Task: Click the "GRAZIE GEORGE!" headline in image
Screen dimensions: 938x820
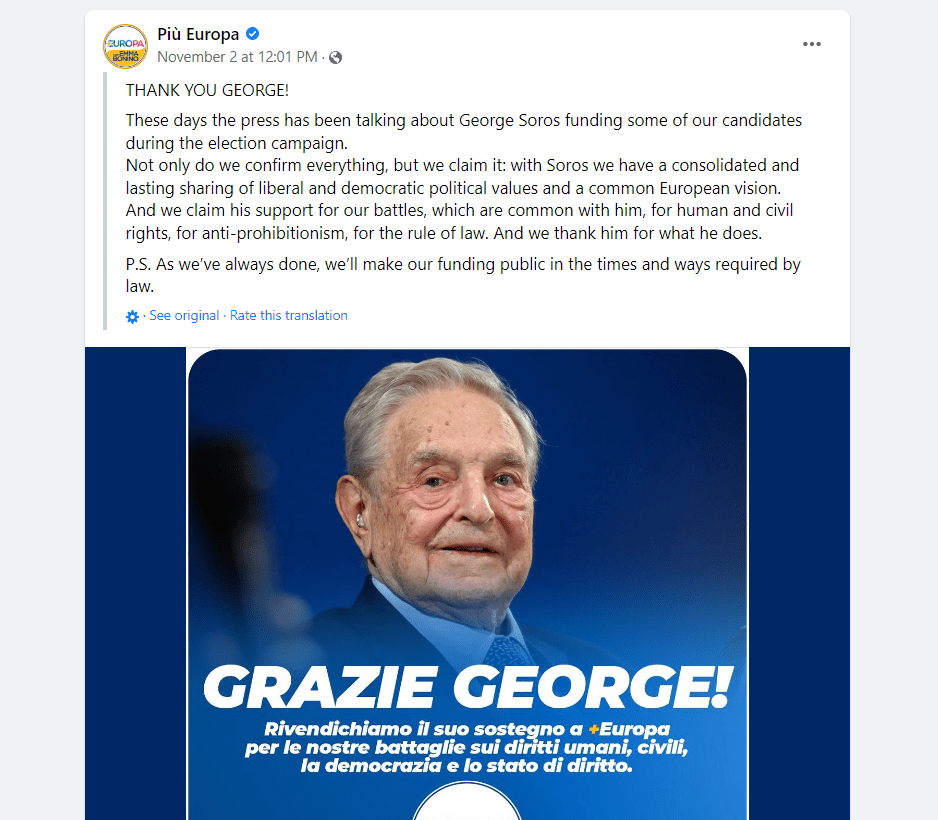Action: pyautogui.click(x=467, y=686)
